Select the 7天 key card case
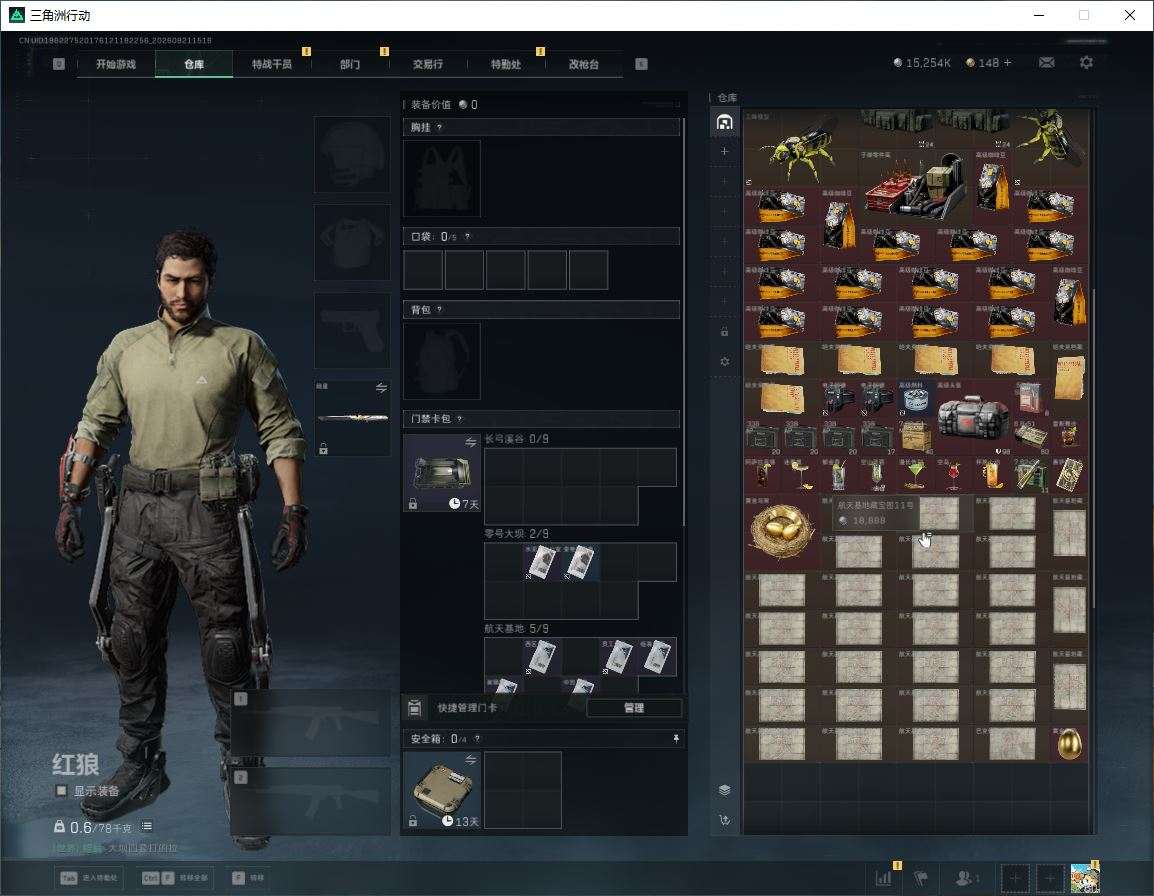The width and height of the screenshot is (1154, 896). tap(442, 473)
